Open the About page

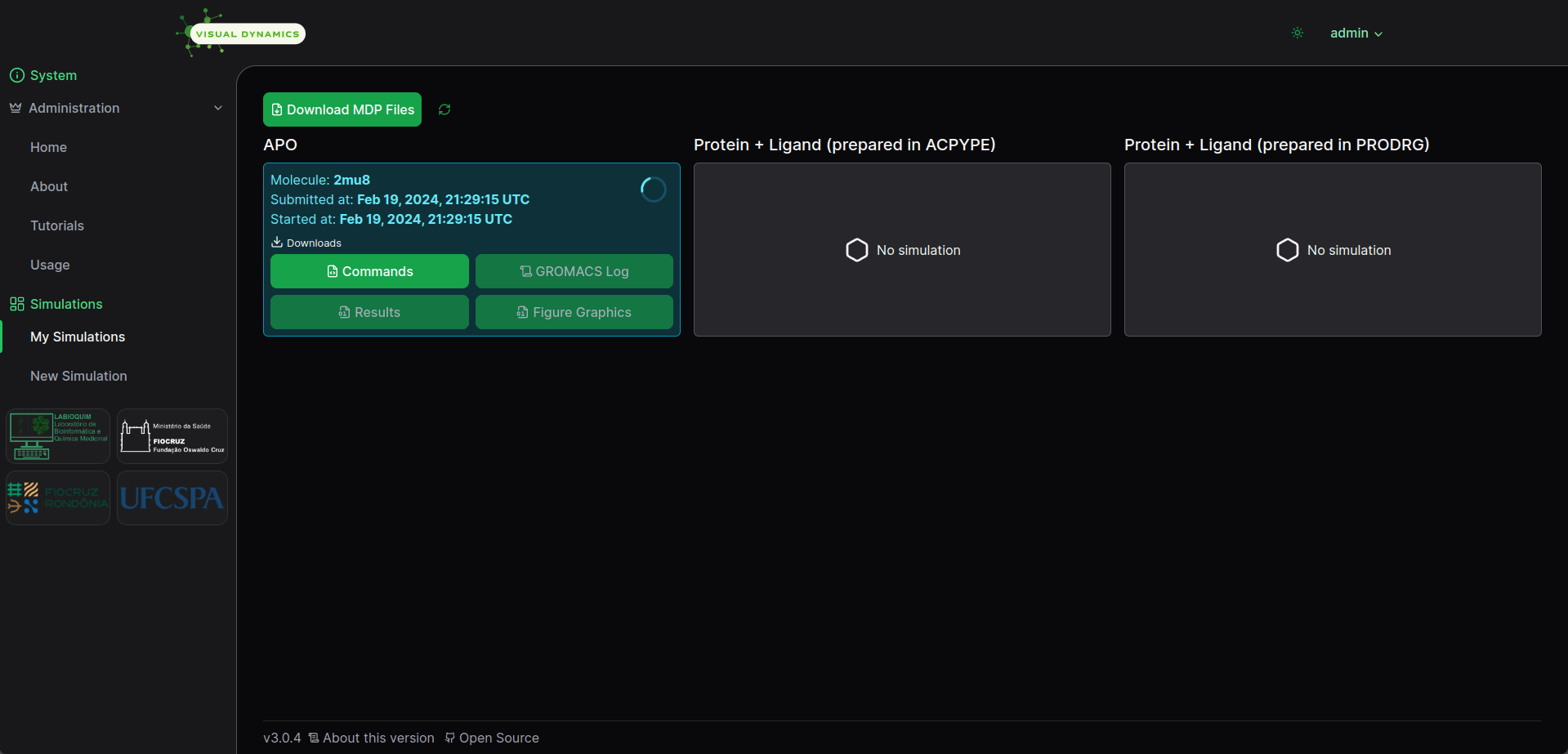pyautogui.click(x=49, y=186)
